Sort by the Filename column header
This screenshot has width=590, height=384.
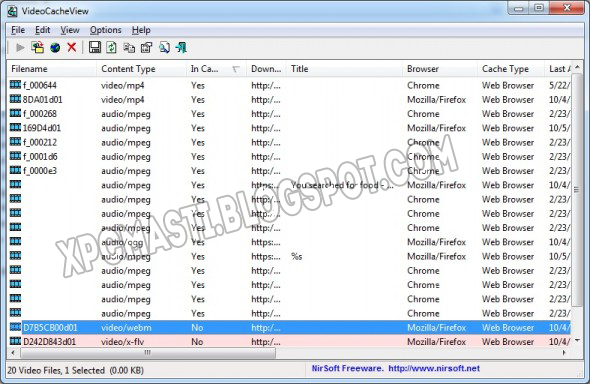click(52, 69)
